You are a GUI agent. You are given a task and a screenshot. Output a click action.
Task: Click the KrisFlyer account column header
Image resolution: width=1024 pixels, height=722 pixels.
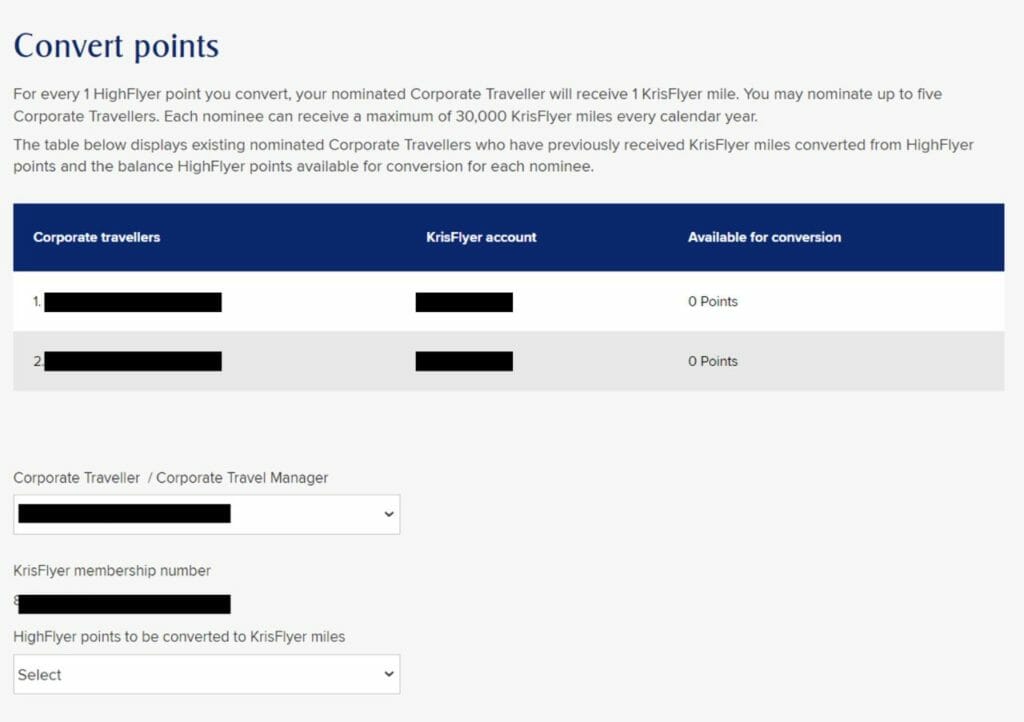pos(480,237)
